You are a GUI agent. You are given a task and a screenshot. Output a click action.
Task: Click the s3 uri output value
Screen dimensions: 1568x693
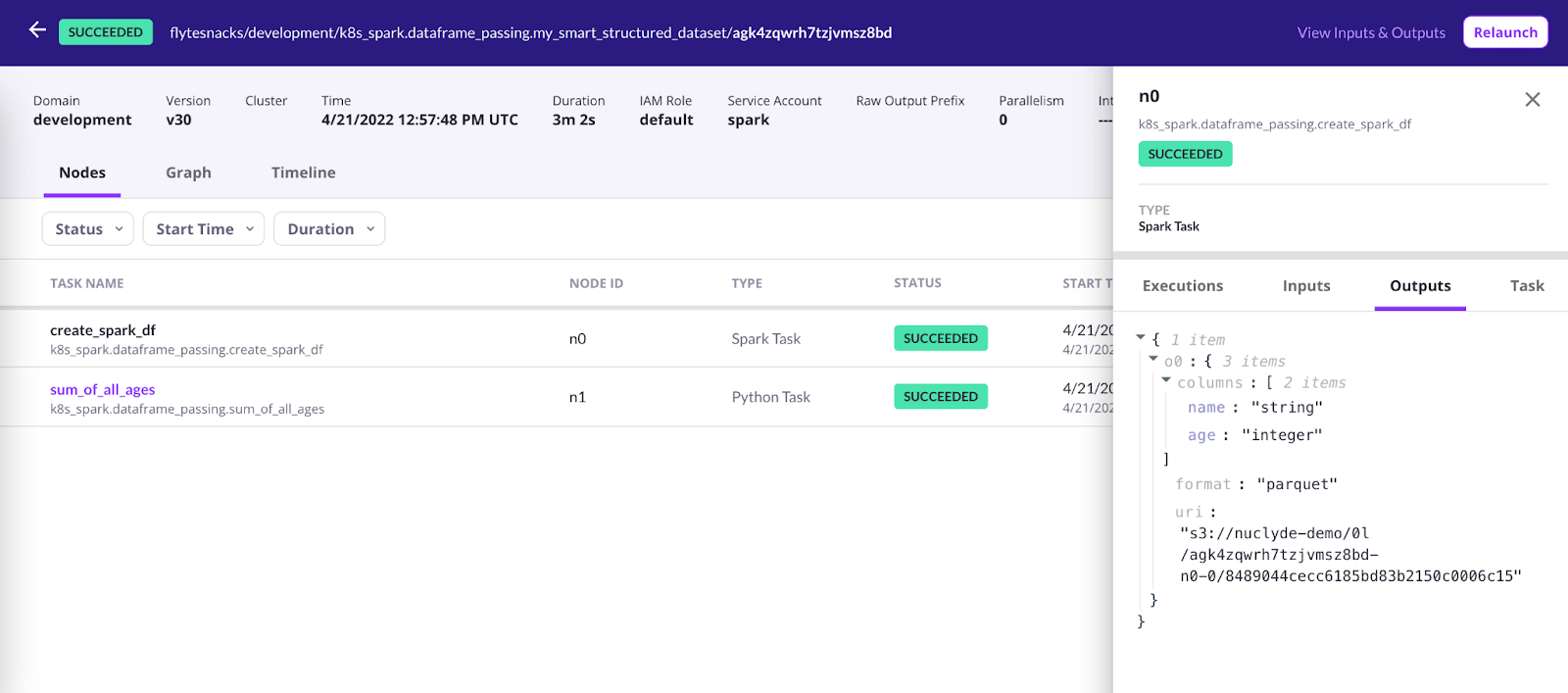(x=1350, y=555)
